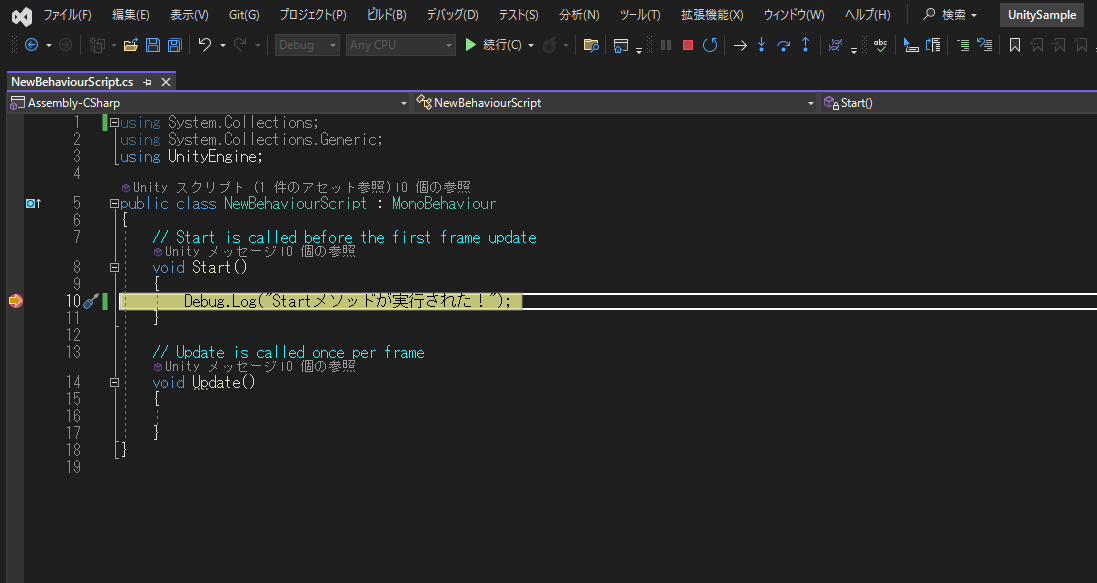Click the inheritance margin icon on line 5
The image size is (1097, 583).
(x=33, y=204)
